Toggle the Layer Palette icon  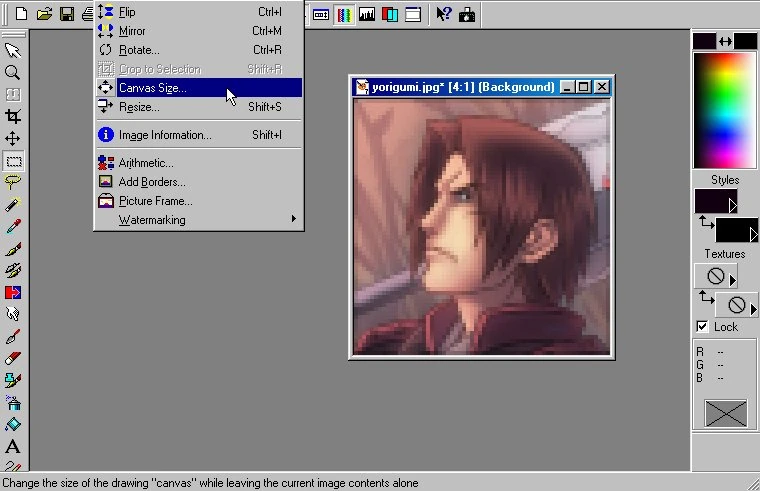tap(390, 15)
